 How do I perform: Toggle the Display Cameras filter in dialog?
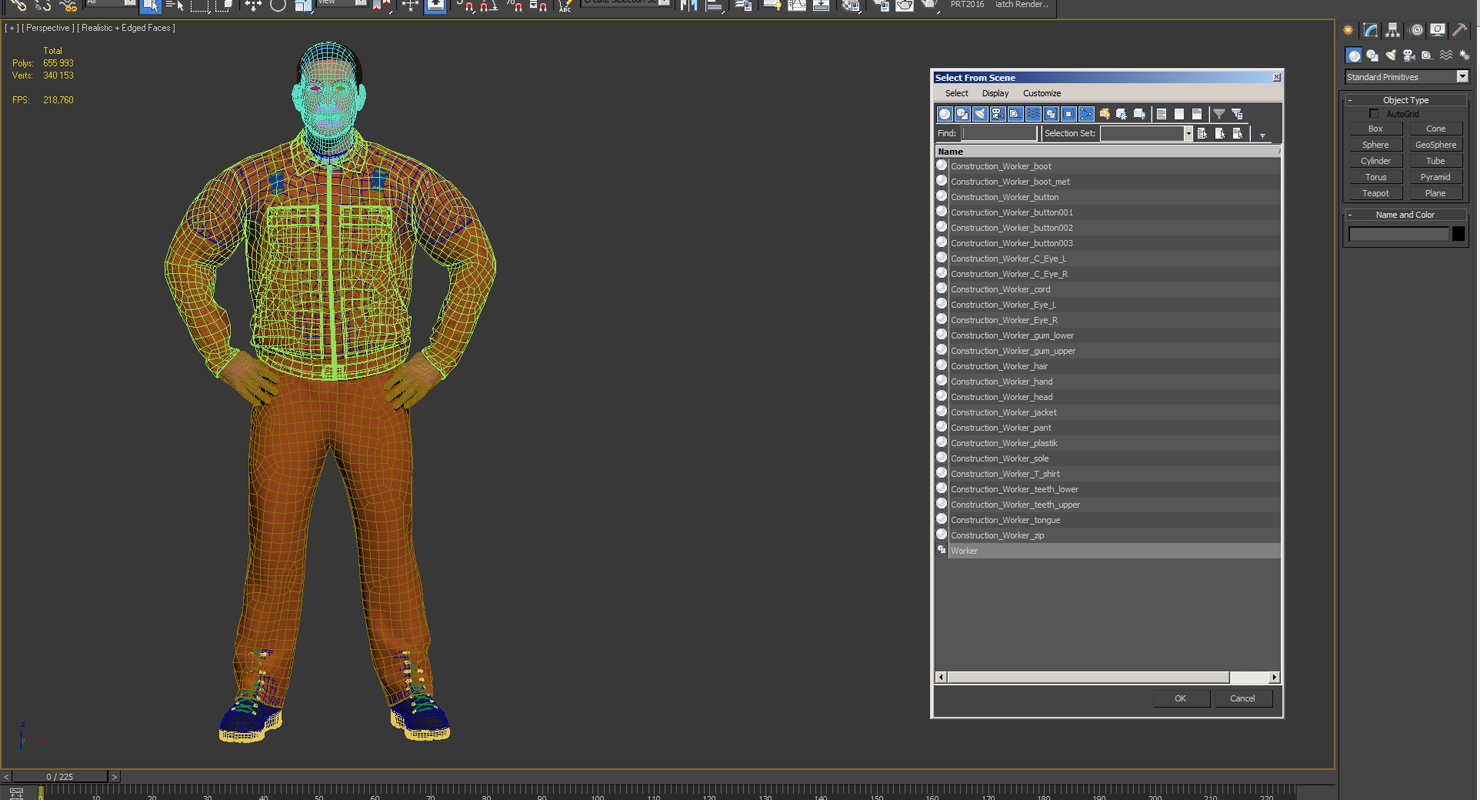tap(997, 114)
